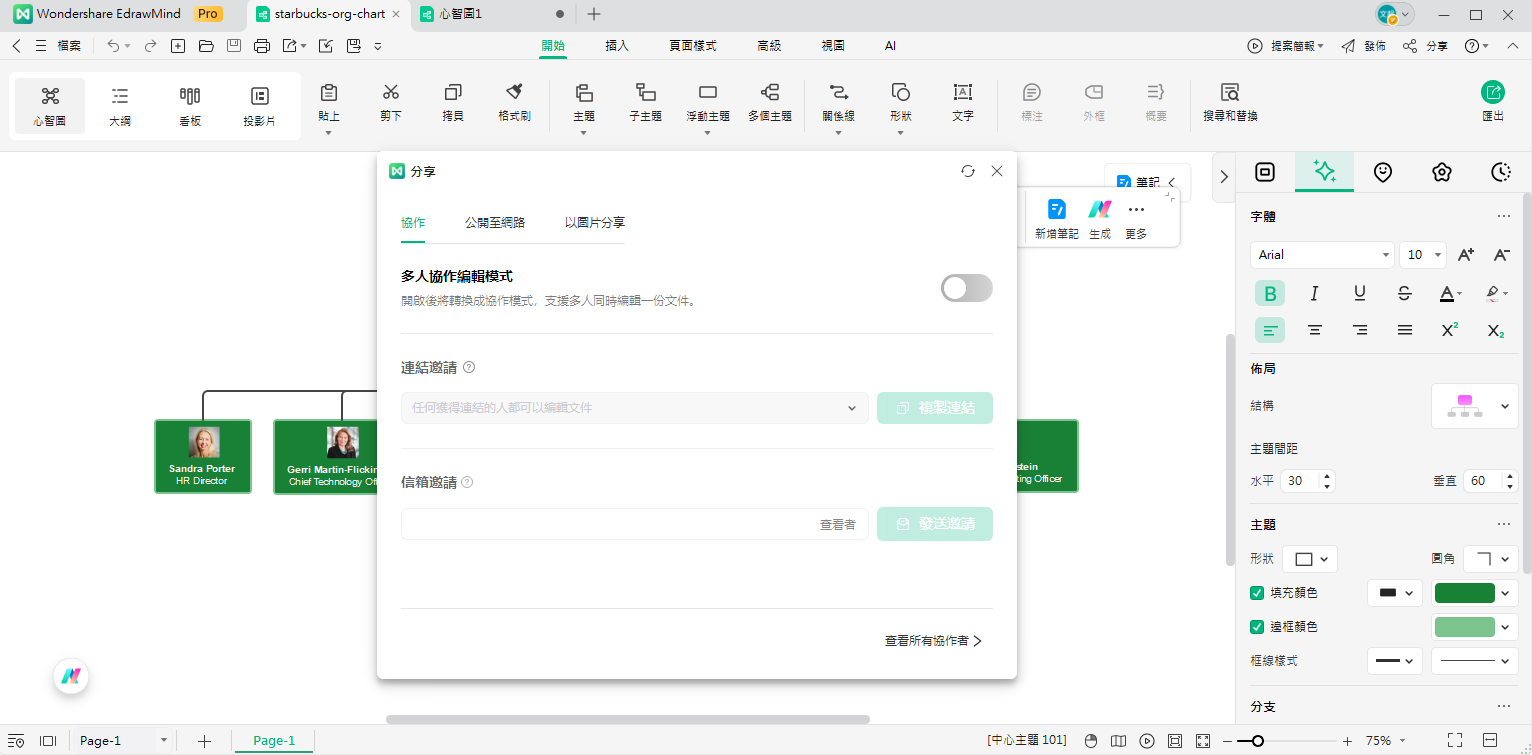This screenshot has width=1532, height=755.
Task: Switch to the 插入 ribbon tab
Action: (617, 45)
